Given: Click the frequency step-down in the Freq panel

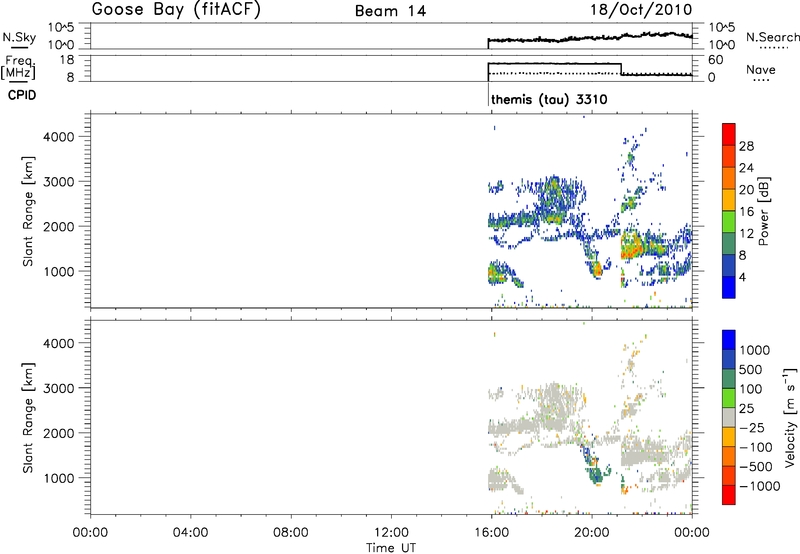Looking at the screenshot, I should coord(621,69).
